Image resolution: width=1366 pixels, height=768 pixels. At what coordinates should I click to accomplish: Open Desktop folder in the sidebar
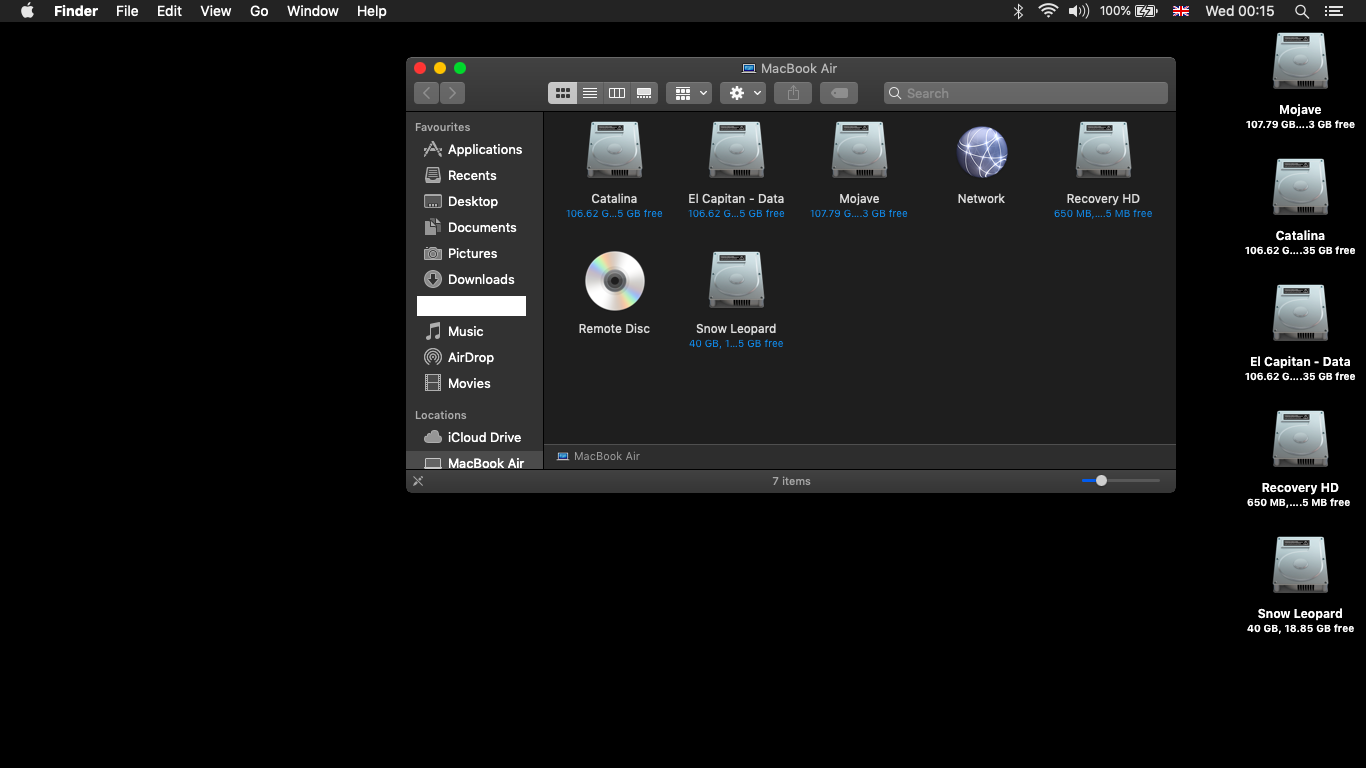tap(474, 201)
